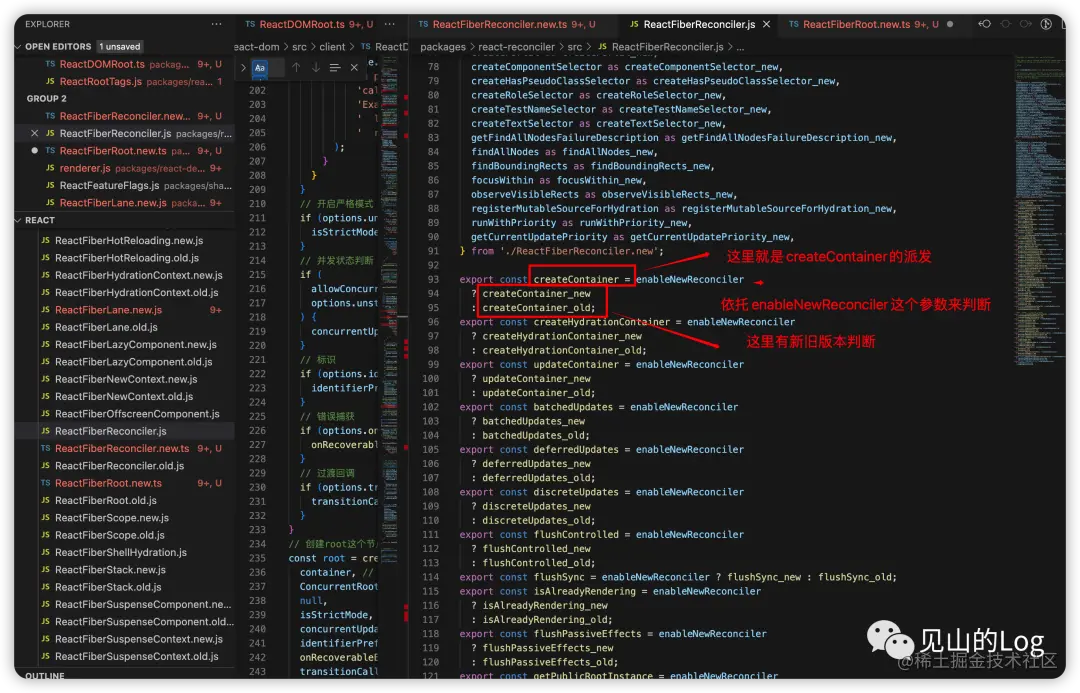Click the packages breadcrumb
Image resolution: width=1080 pixels, height=693 pixels.
pos(443,47)
